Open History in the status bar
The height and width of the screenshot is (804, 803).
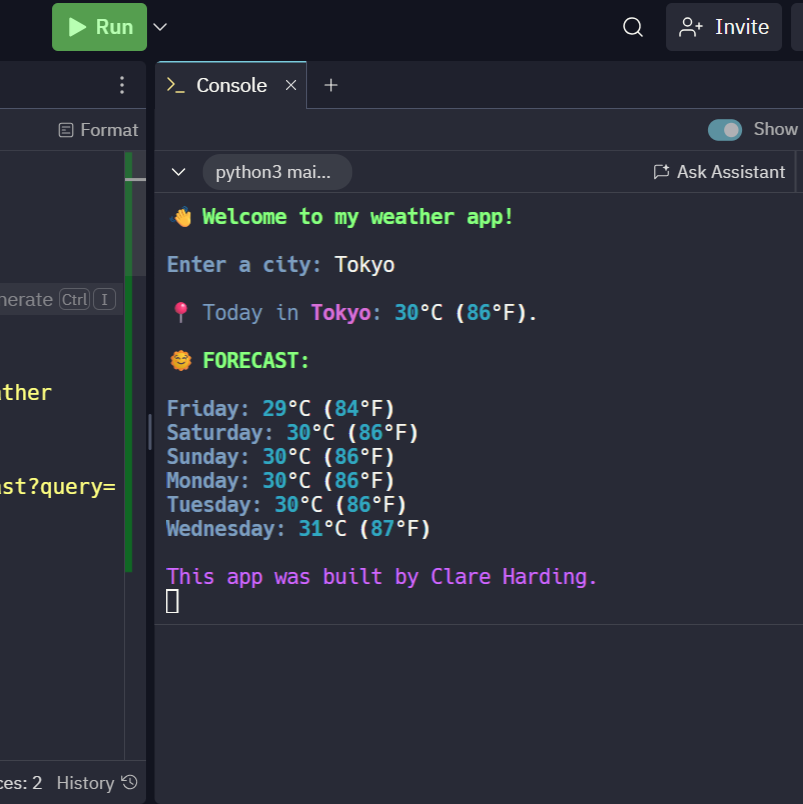(97, 782)
